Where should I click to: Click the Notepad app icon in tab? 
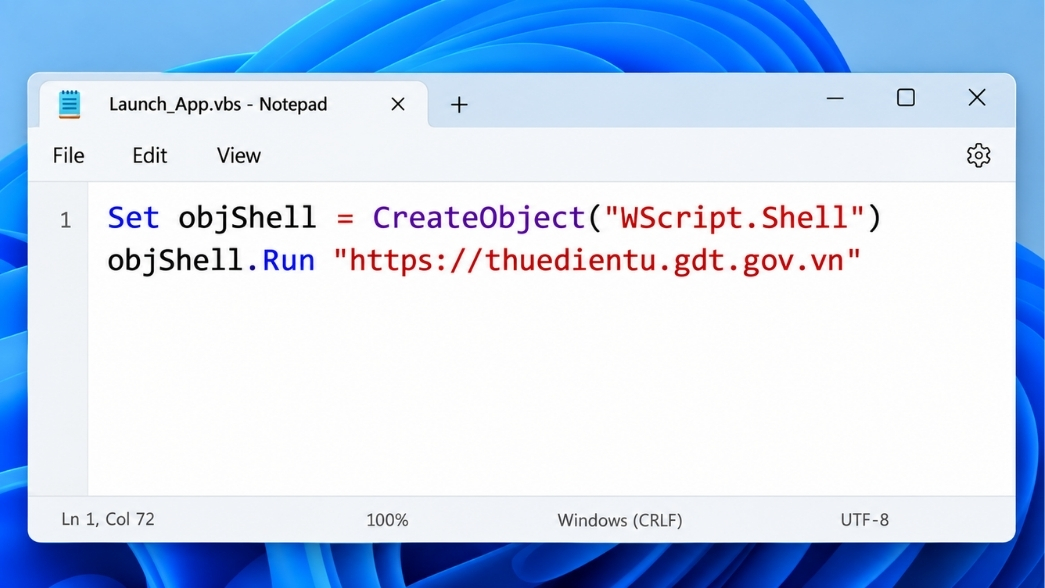click(69, 104)
